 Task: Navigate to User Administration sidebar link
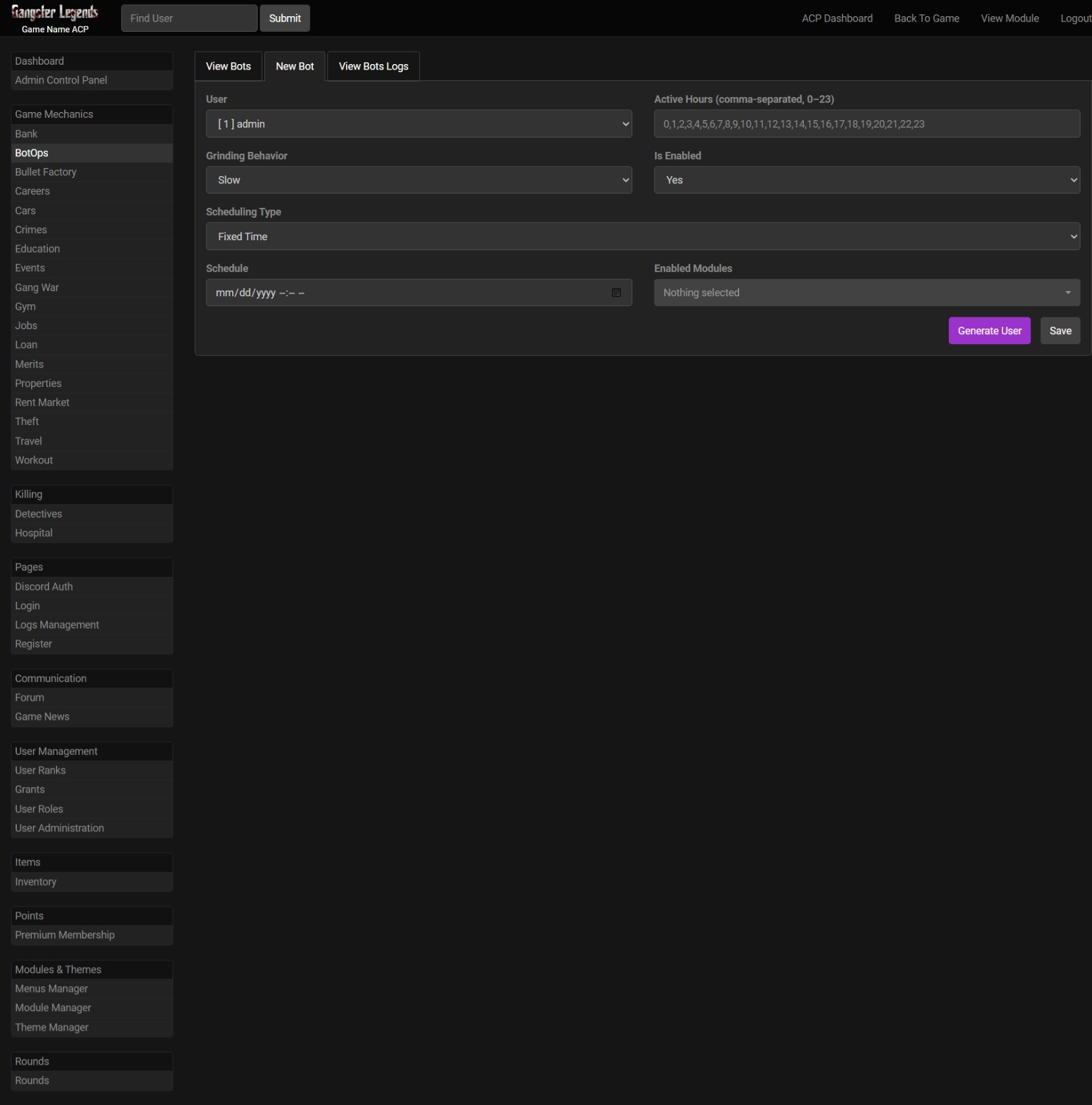click(x=59, y=828)
